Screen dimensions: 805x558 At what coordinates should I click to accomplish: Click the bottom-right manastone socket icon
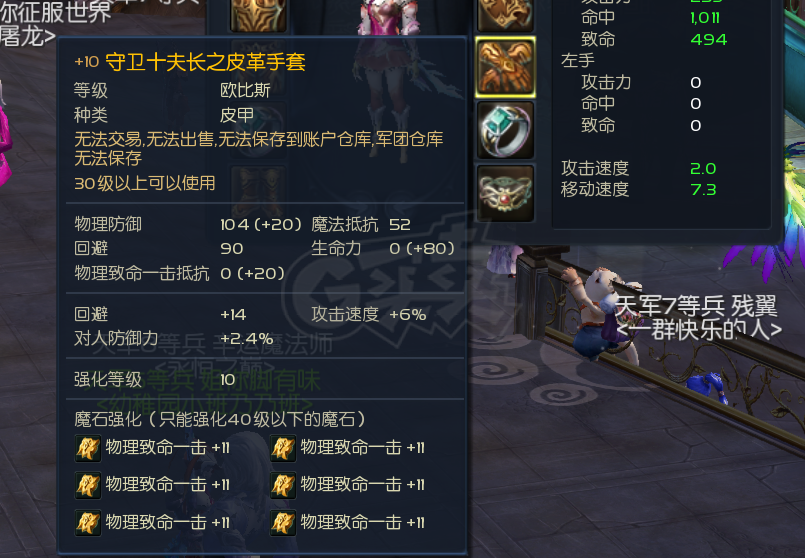point(283,523)
